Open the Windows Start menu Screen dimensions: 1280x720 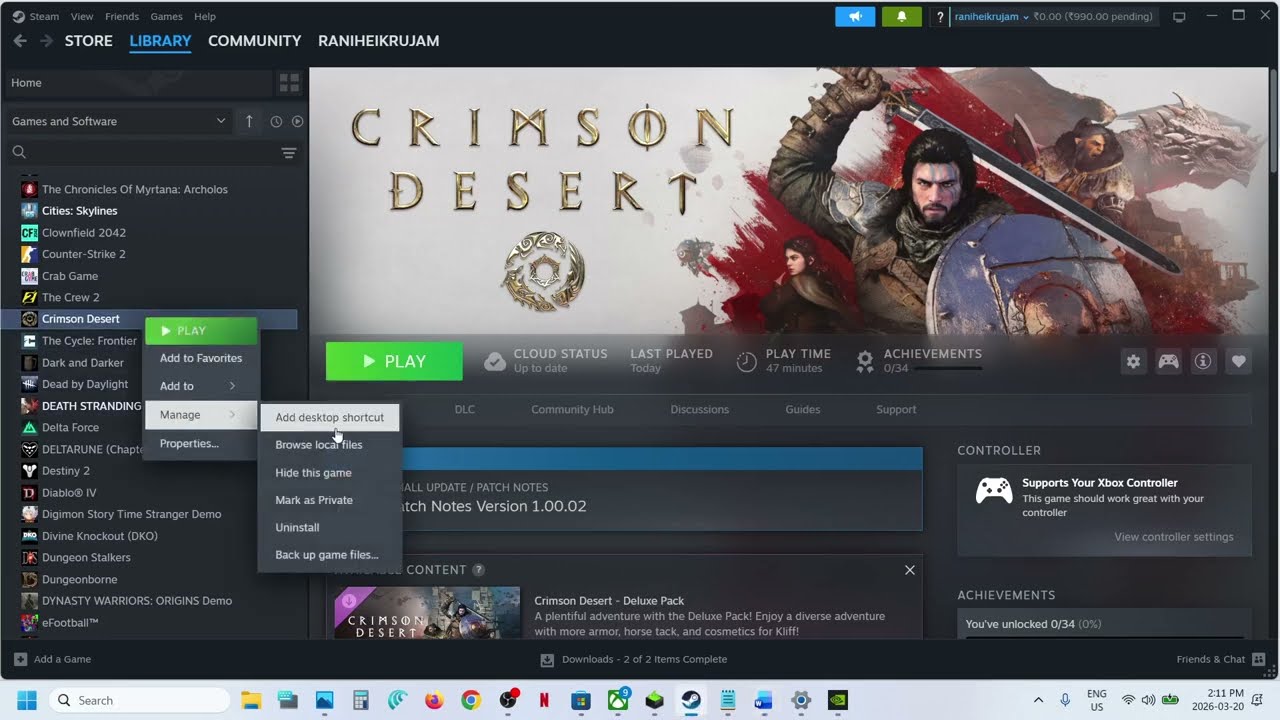pos(27,700)
